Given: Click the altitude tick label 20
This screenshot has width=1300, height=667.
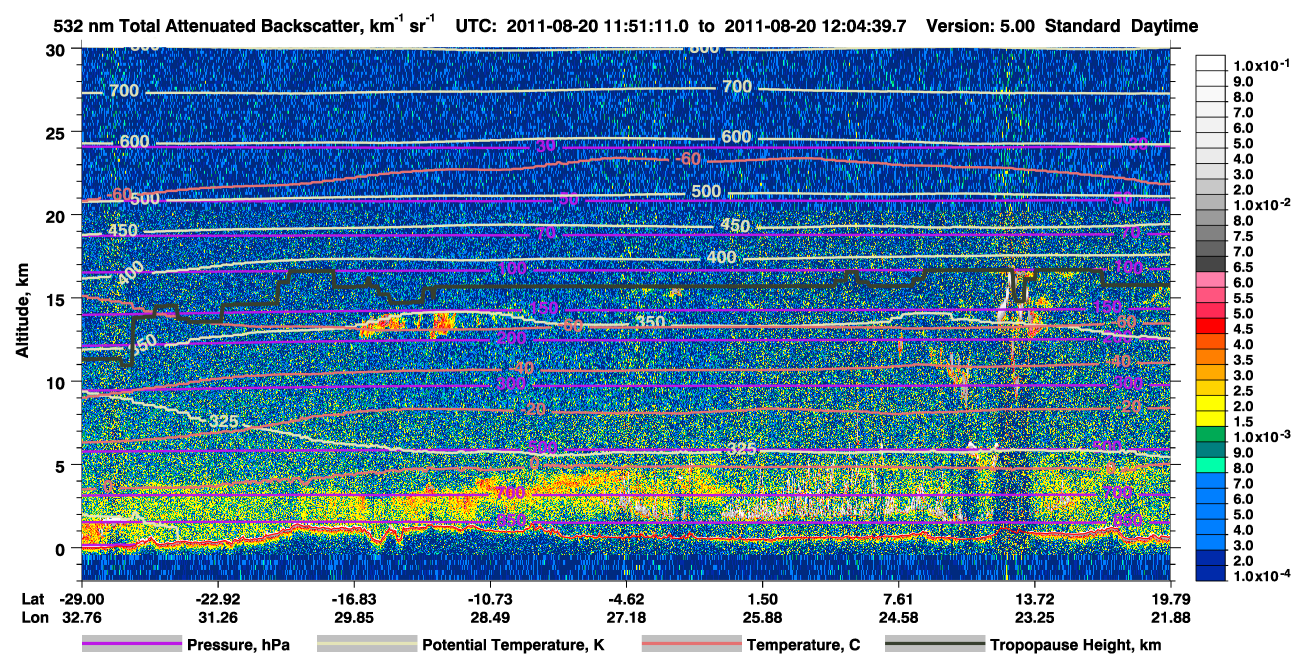Looking at the screenshot, I should tap(58, 215).
